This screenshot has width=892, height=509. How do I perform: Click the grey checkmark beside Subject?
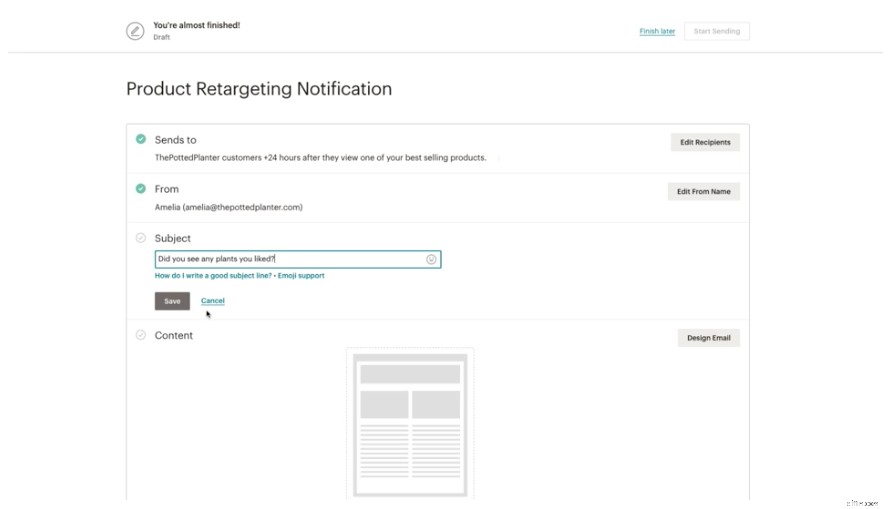pos(141,238)
